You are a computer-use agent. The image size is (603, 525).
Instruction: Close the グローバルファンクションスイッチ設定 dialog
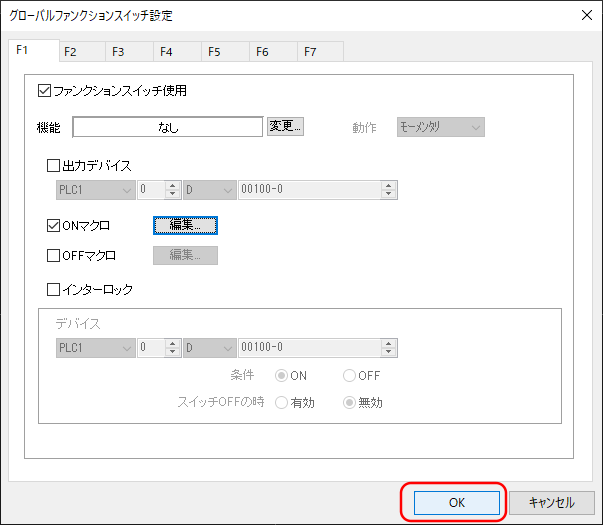pos(584,15)
